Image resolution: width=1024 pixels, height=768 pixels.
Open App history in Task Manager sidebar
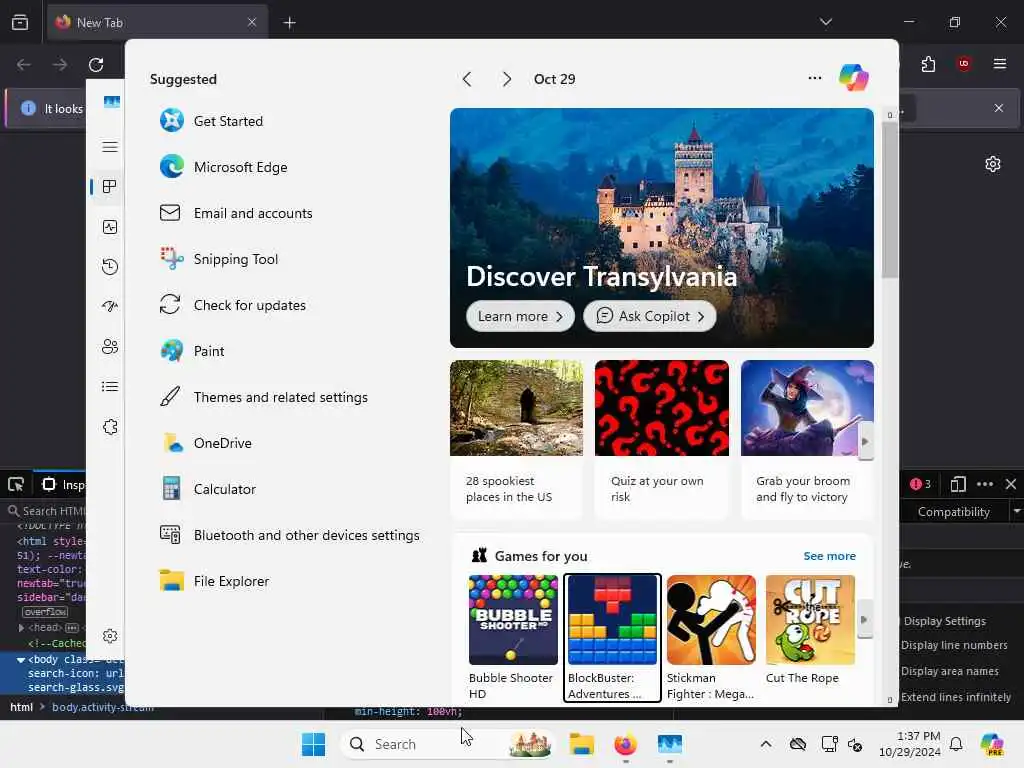(110, 266)
